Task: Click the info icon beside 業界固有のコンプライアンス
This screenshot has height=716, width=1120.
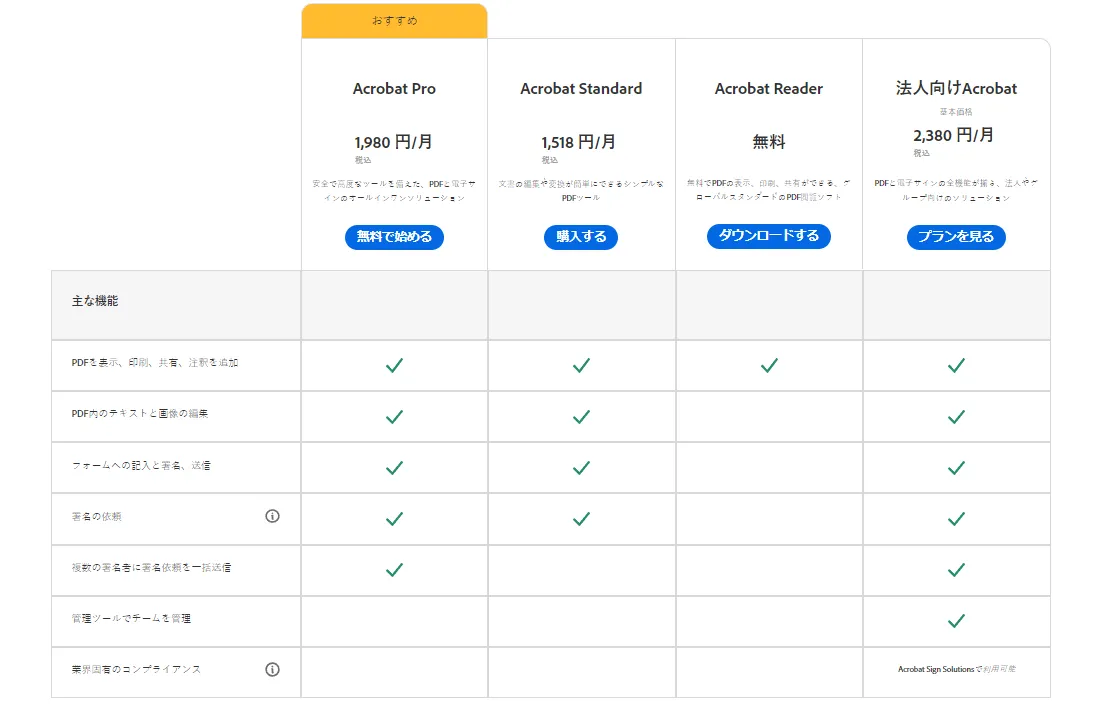Action: 272,670
